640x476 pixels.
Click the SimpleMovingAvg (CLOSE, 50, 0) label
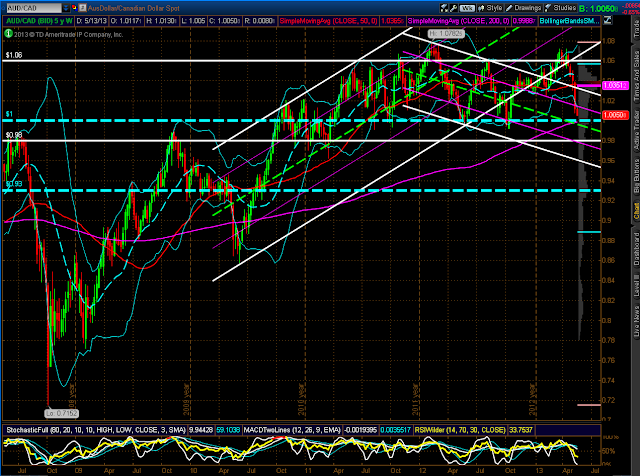[328, 21]
